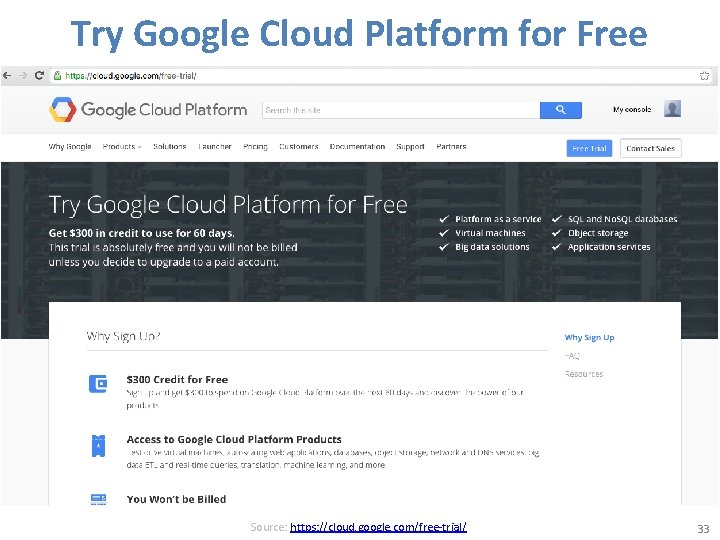Image resolution: width=720 pixels, height=540 pixels.
Task: Open the user profile avatar
Action: coord(672,109)
